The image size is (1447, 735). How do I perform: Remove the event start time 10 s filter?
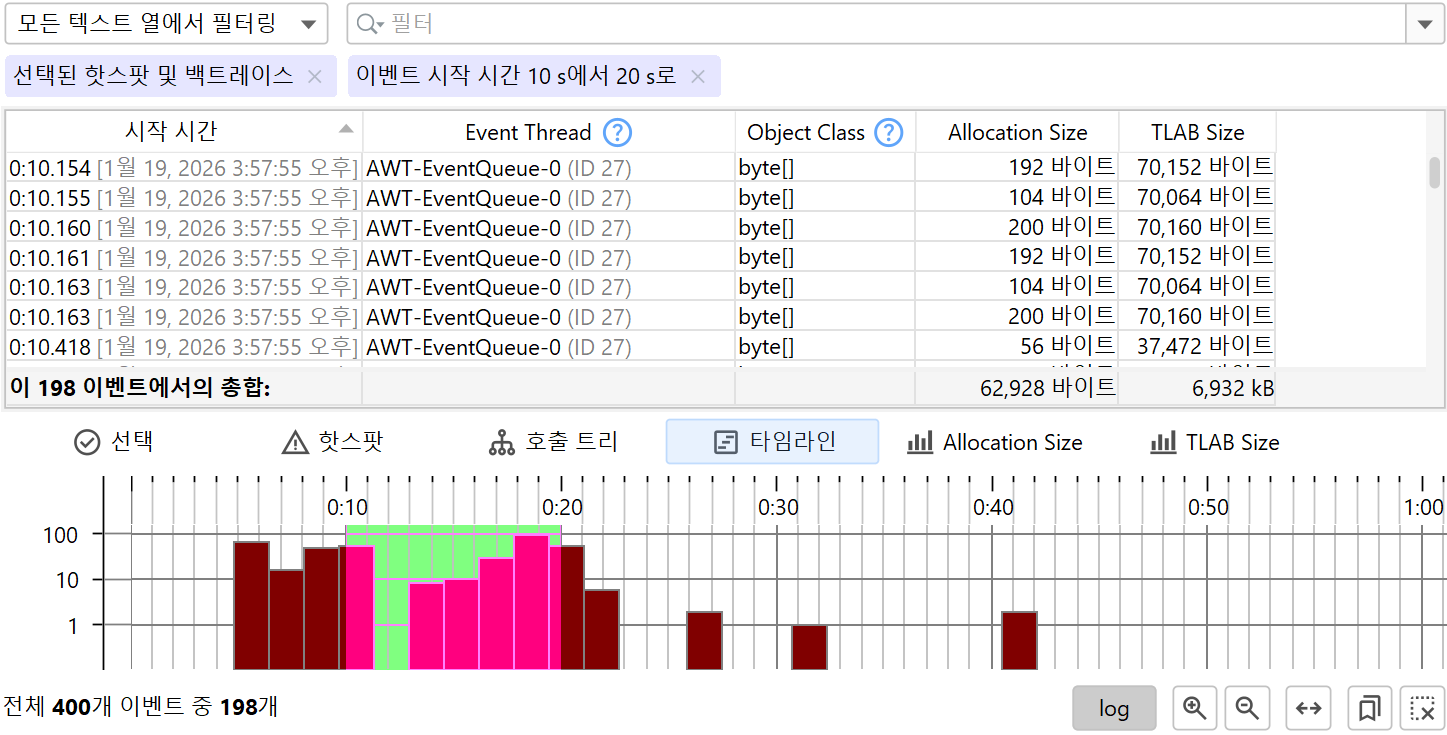click(x=698, y=76)
